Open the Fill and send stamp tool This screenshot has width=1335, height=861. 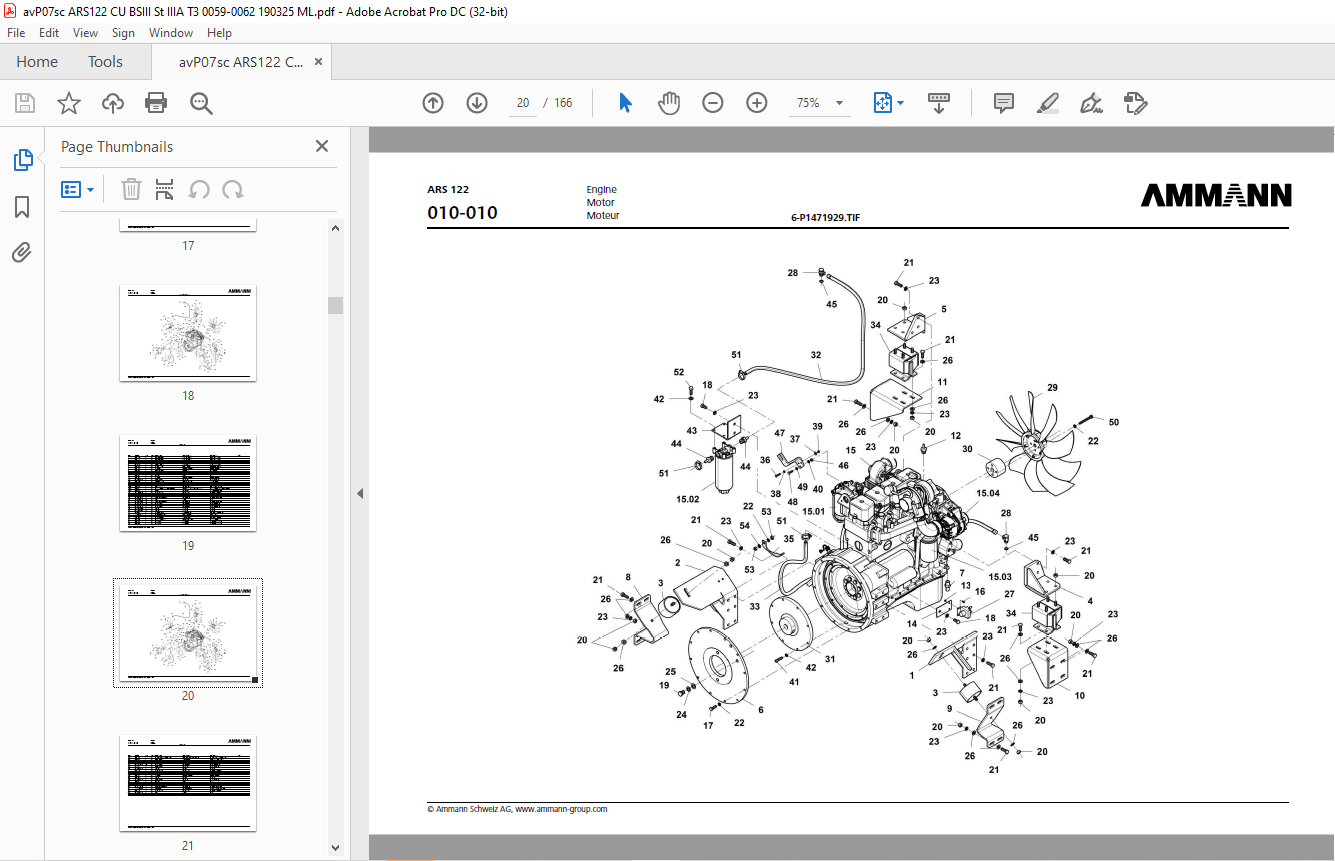click(x=1135, y=103)
